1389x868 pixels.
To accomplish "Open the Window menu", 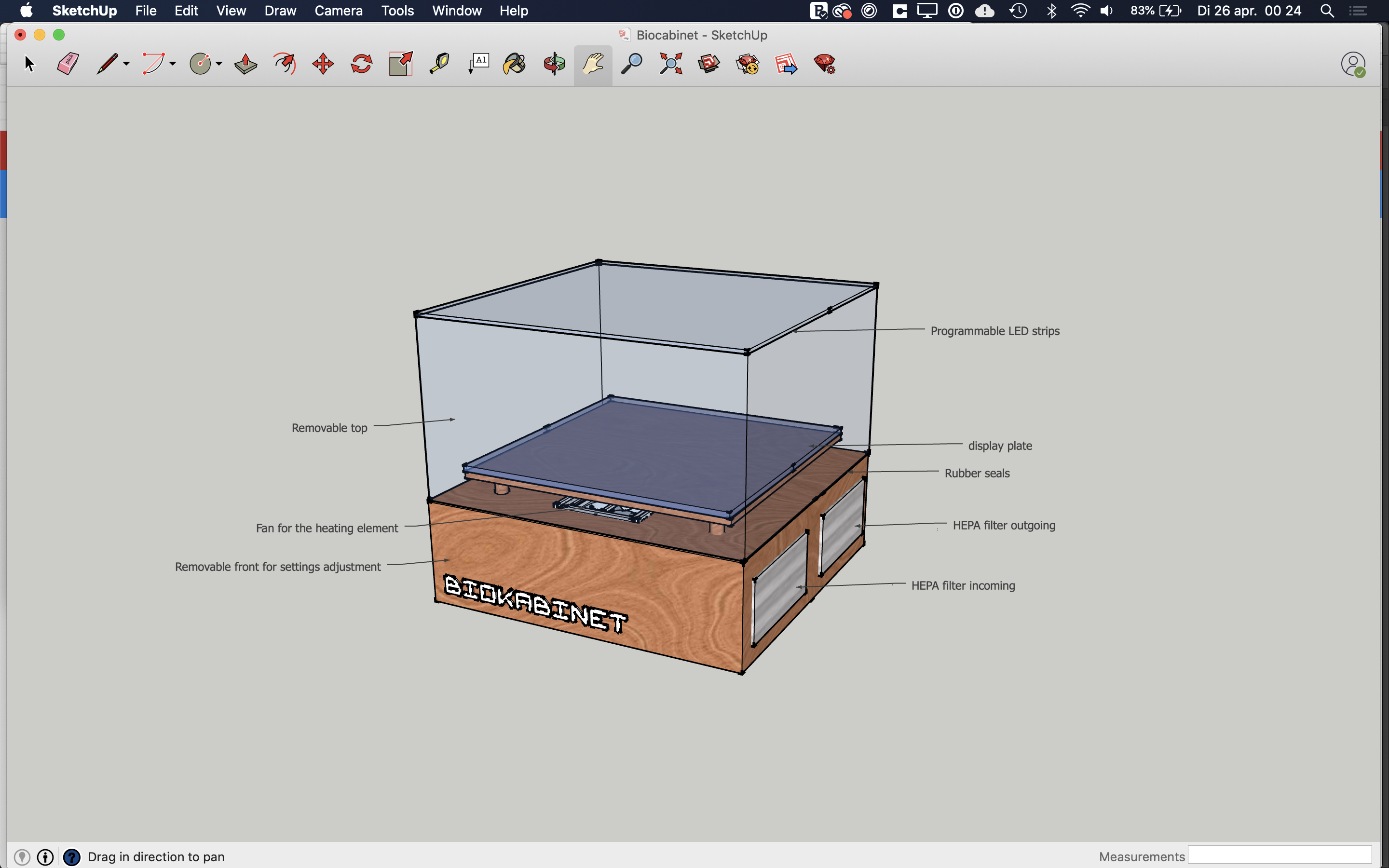I will (x=457, y=11).
